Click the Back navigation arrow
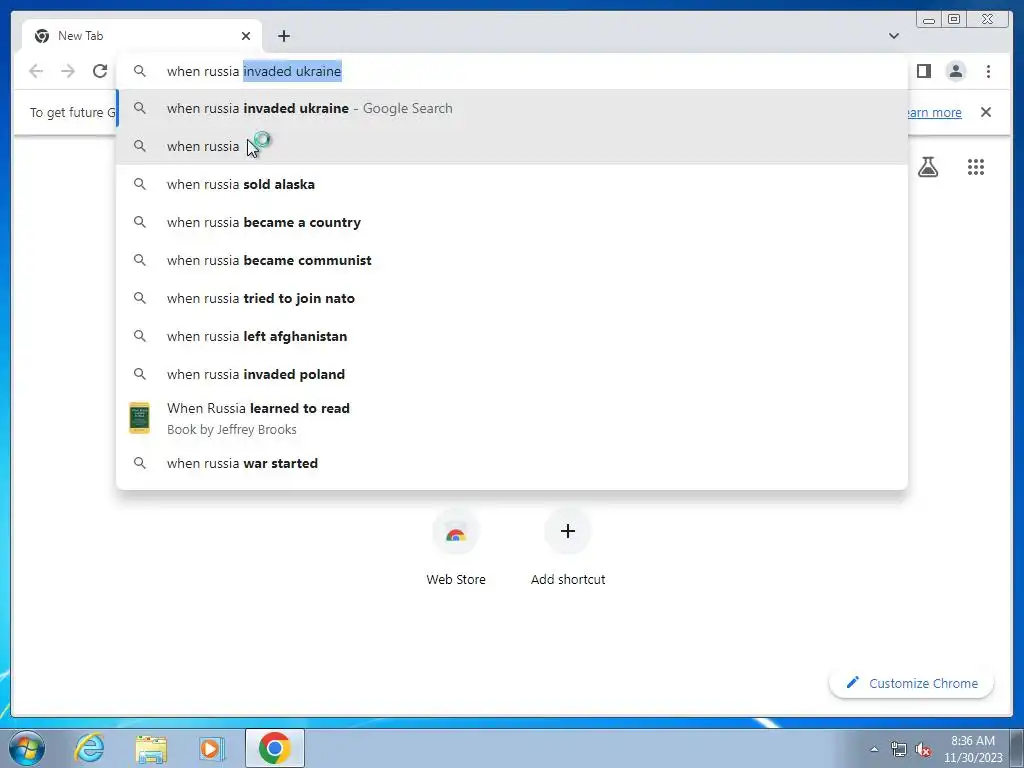 pyautogui.click(x=36, y=71)
